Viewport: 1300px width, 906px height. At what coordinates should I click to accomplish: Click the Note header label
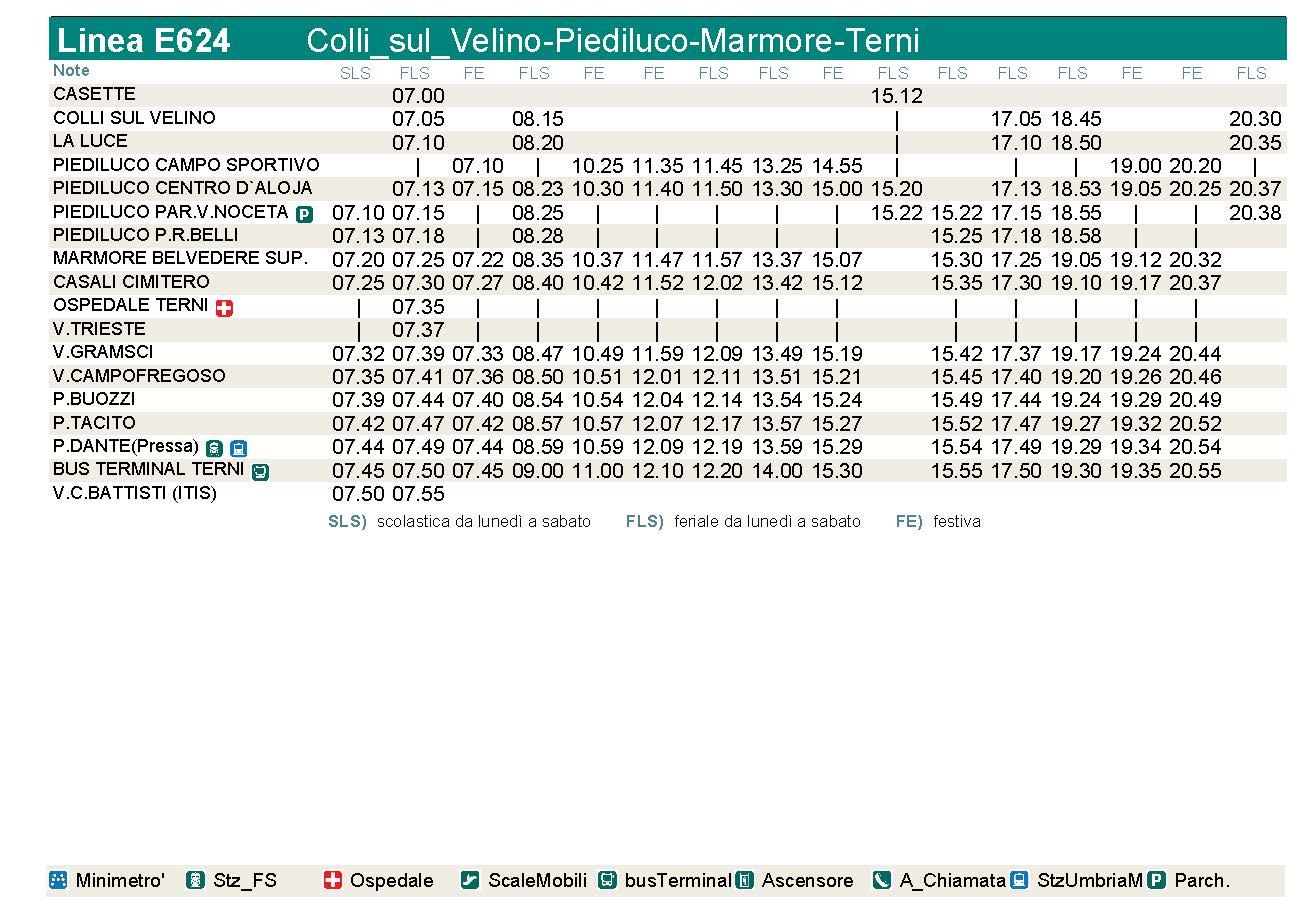(71, 71)
